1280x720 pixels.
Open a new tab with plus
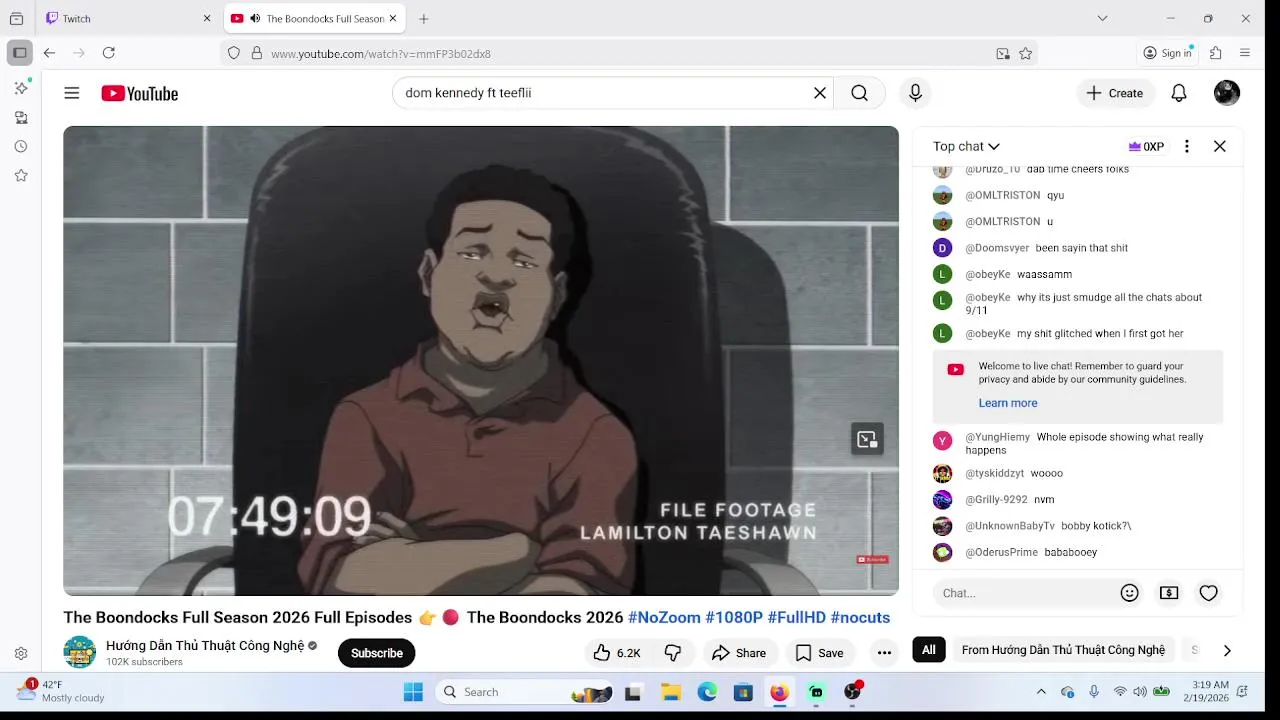pos(424,18)
